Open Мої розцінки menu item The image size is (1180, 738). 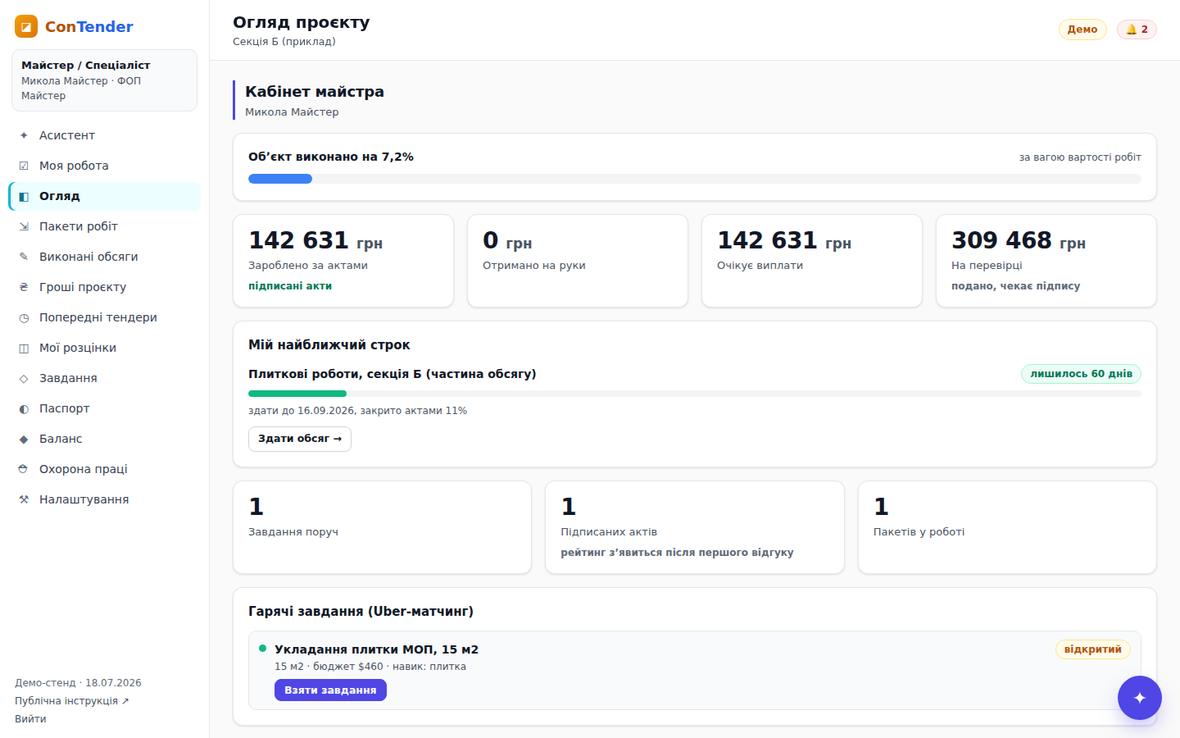pos(105,348)
